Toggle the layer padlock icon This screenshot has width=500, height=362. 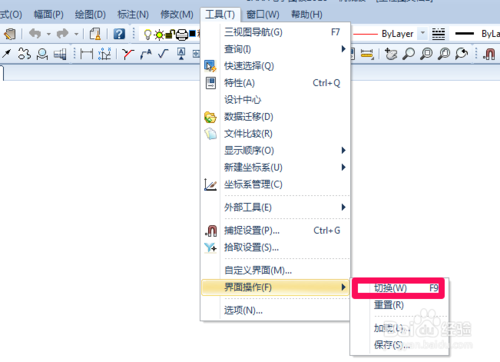[170, 34]
